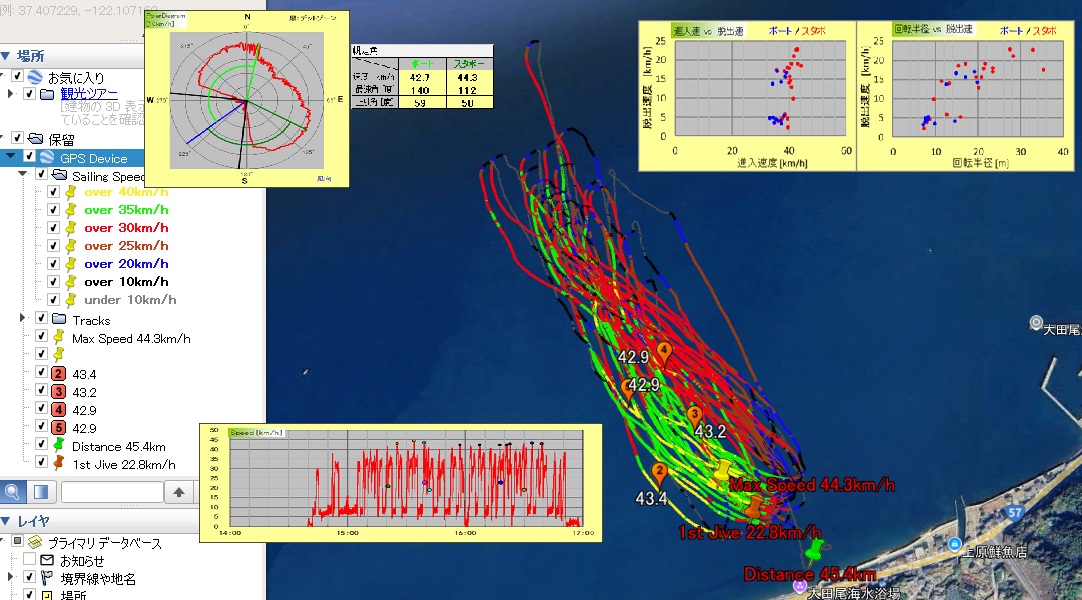Click the magnifier search button
Screen dimensions: 1082x600
click(12, 492)
